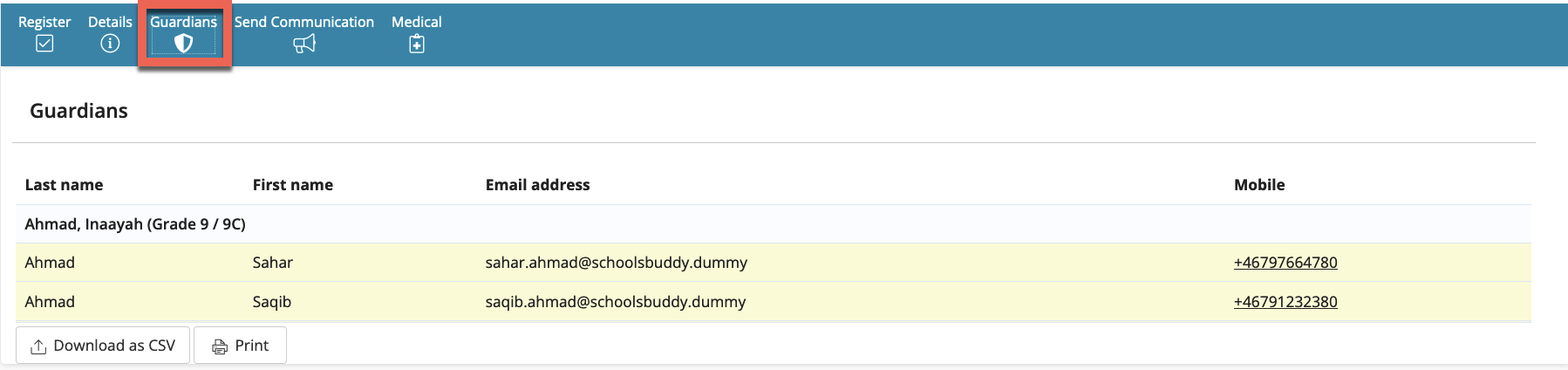
Task: Click the Email address column header
Action: tap(537, 185)
